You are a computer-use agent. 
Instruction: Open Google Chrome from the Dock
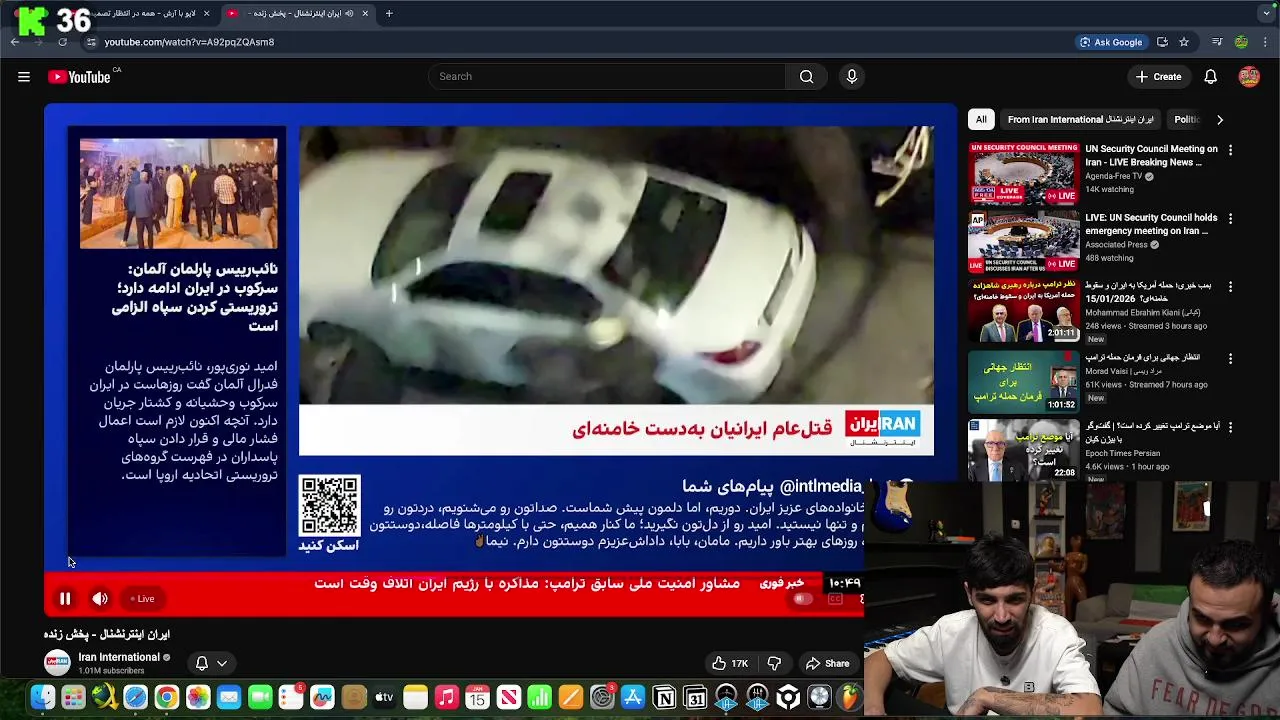point(166,698)
